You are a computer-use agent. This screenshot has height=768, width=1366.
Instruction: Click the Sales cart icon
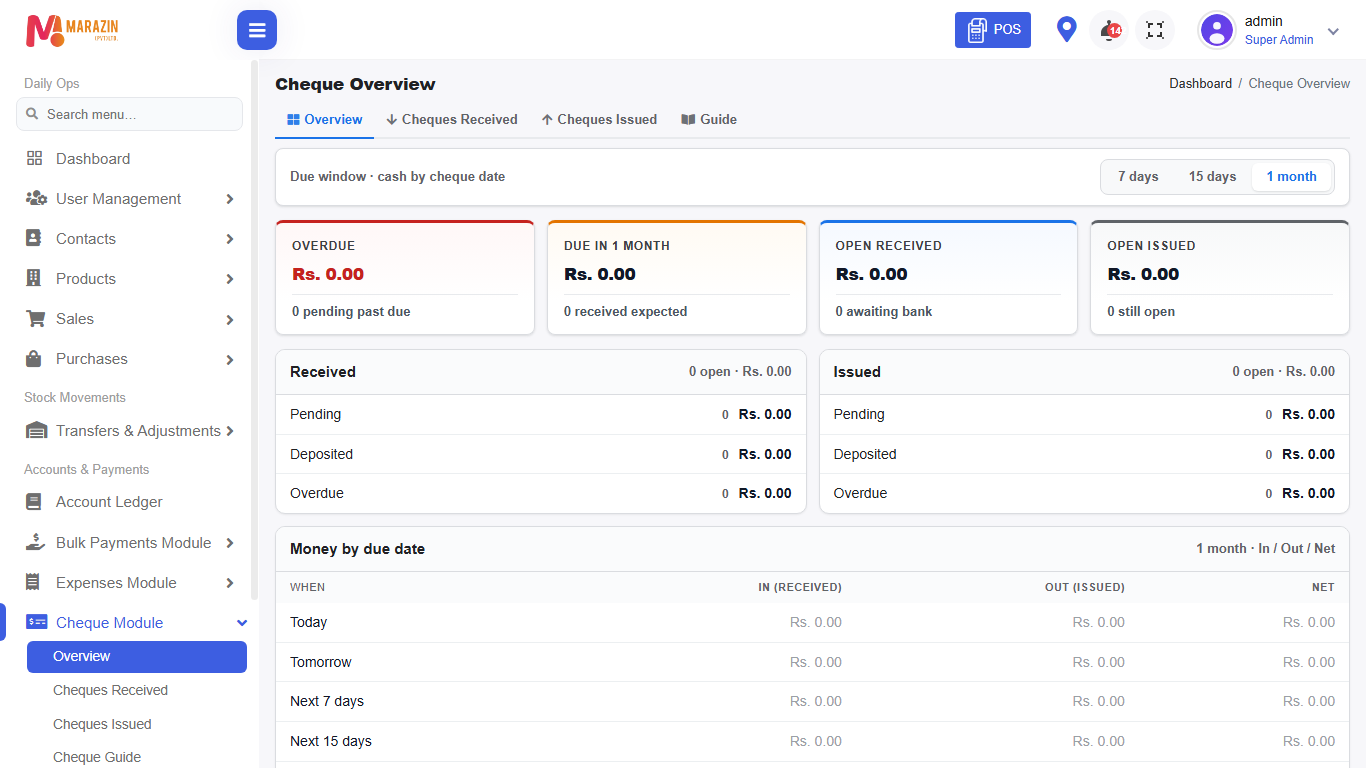click(36, 319)
